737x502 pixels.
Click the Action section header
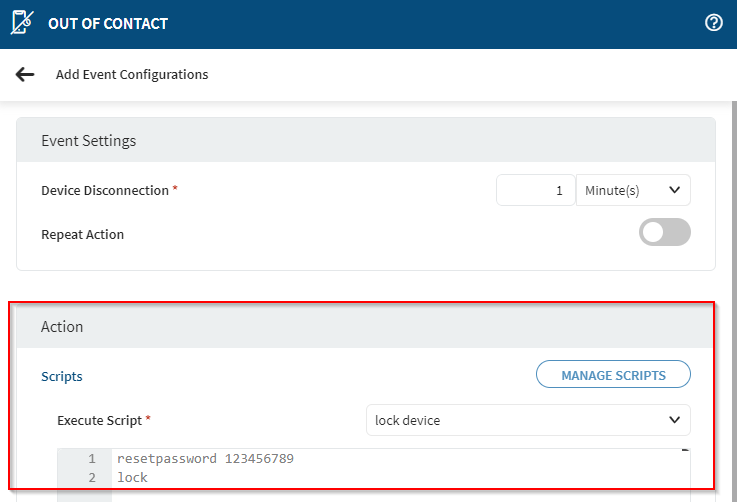62,327
